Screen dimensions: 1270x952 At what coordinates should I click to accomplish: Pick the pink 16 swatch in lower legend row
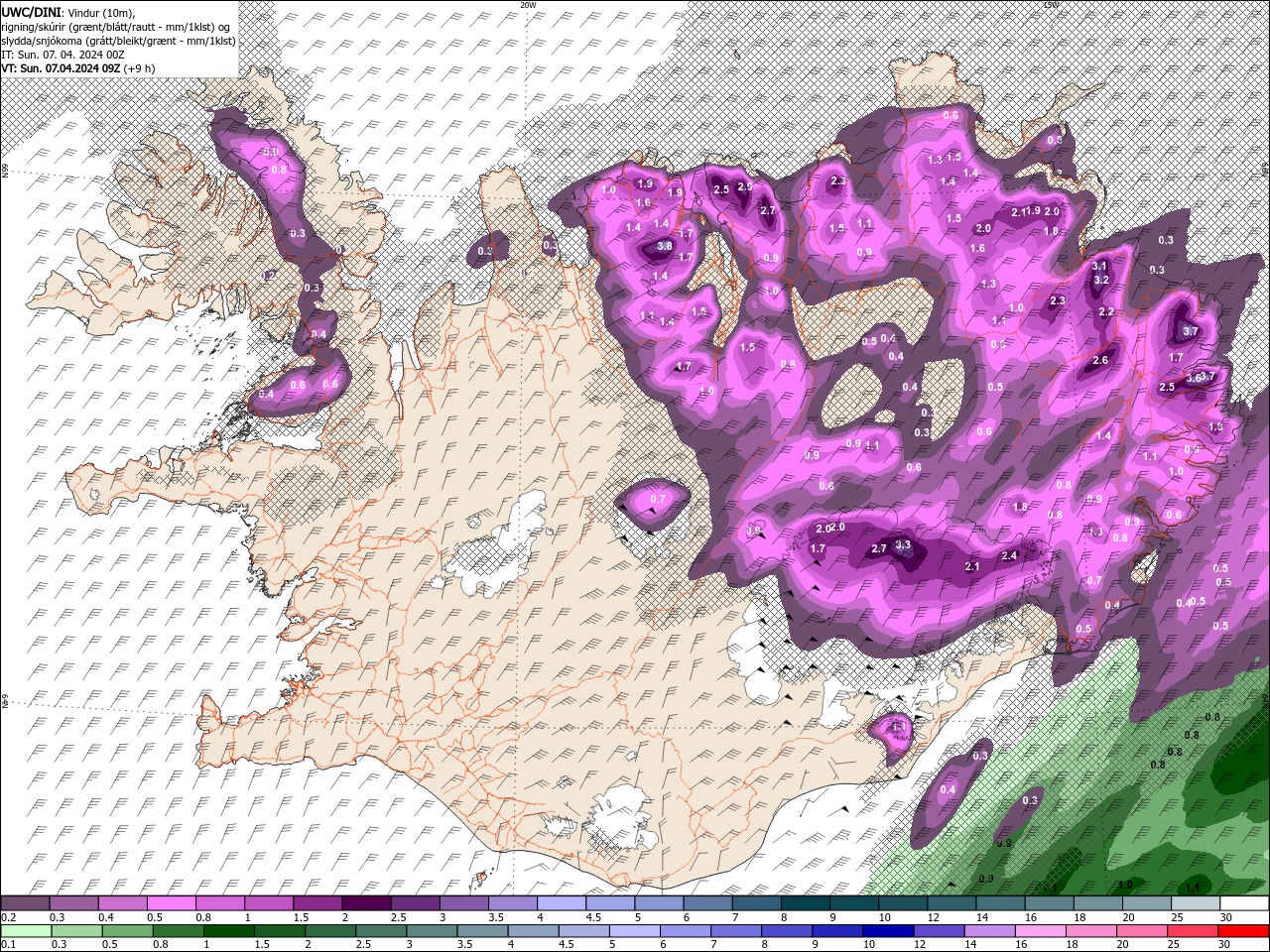[1040, 931]
